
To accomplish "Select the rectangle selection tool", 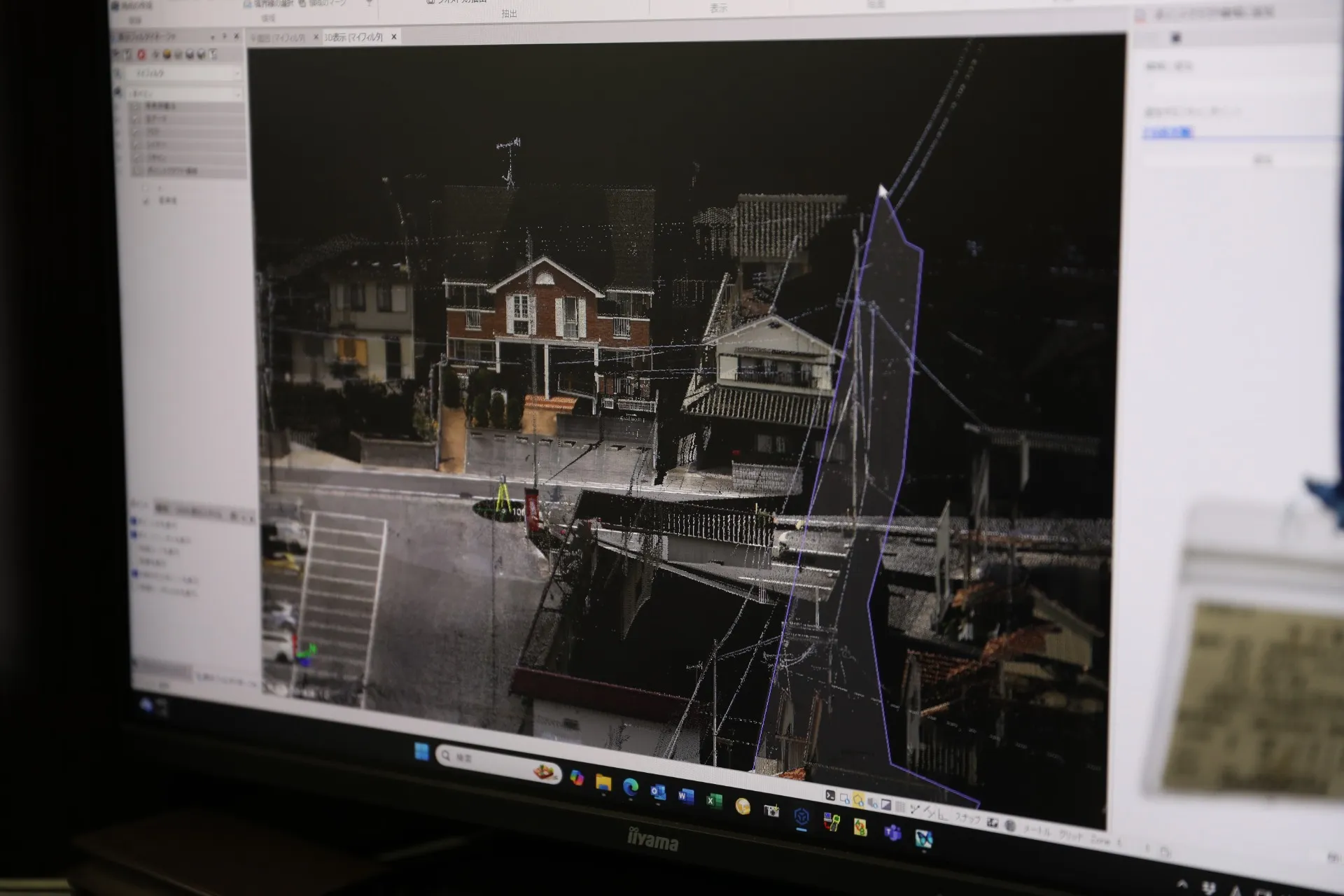I will tap(844, 799).
